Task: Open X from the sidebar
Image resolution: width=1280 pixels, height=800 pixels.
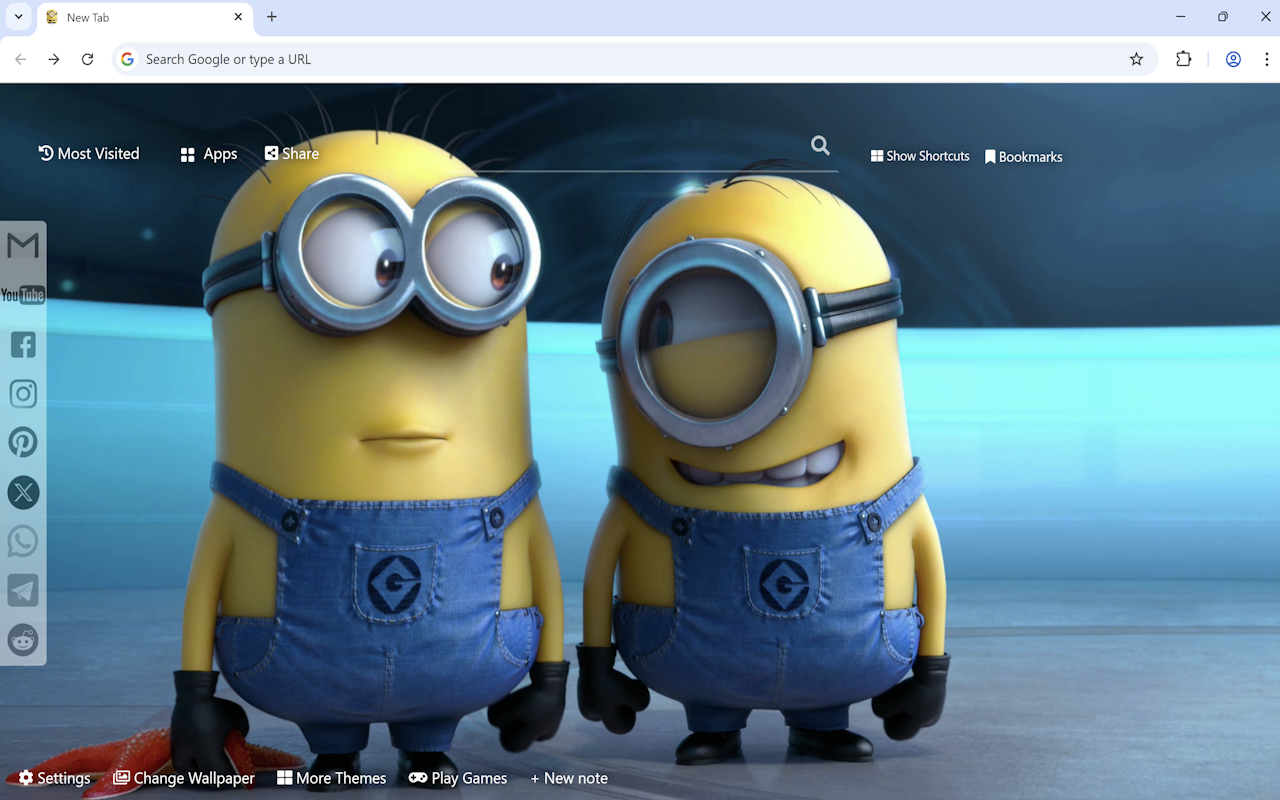Action: pyautogui.click(x=22, y=492)
